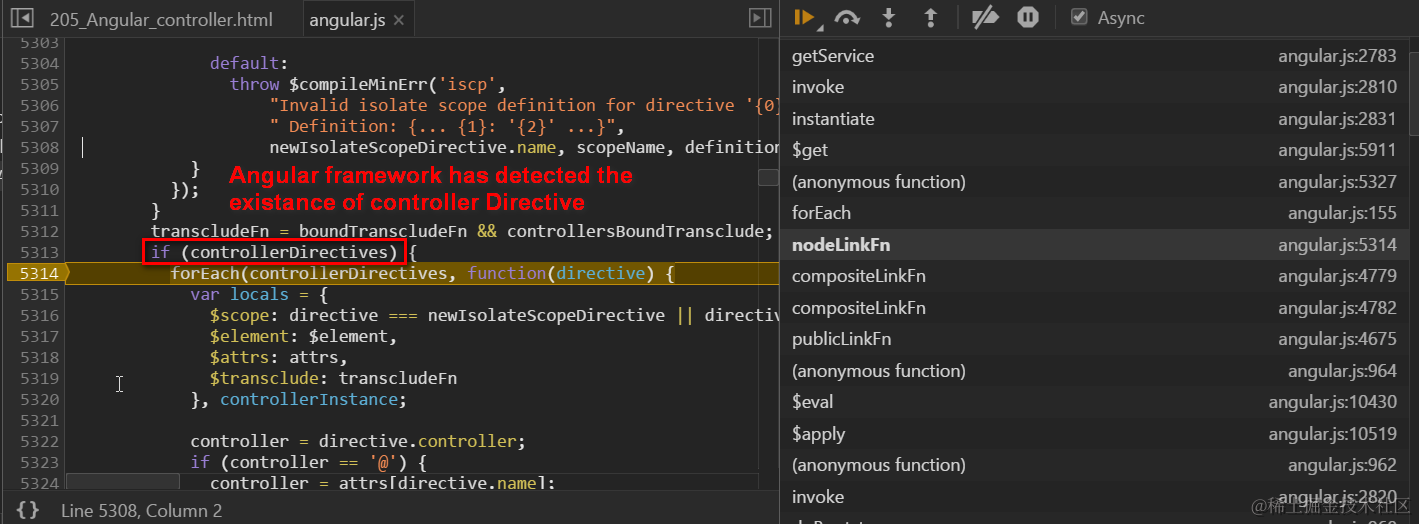Step over next function call
Image resolution: width=1419 pixels, height=524 pixels.
point(847,18)
